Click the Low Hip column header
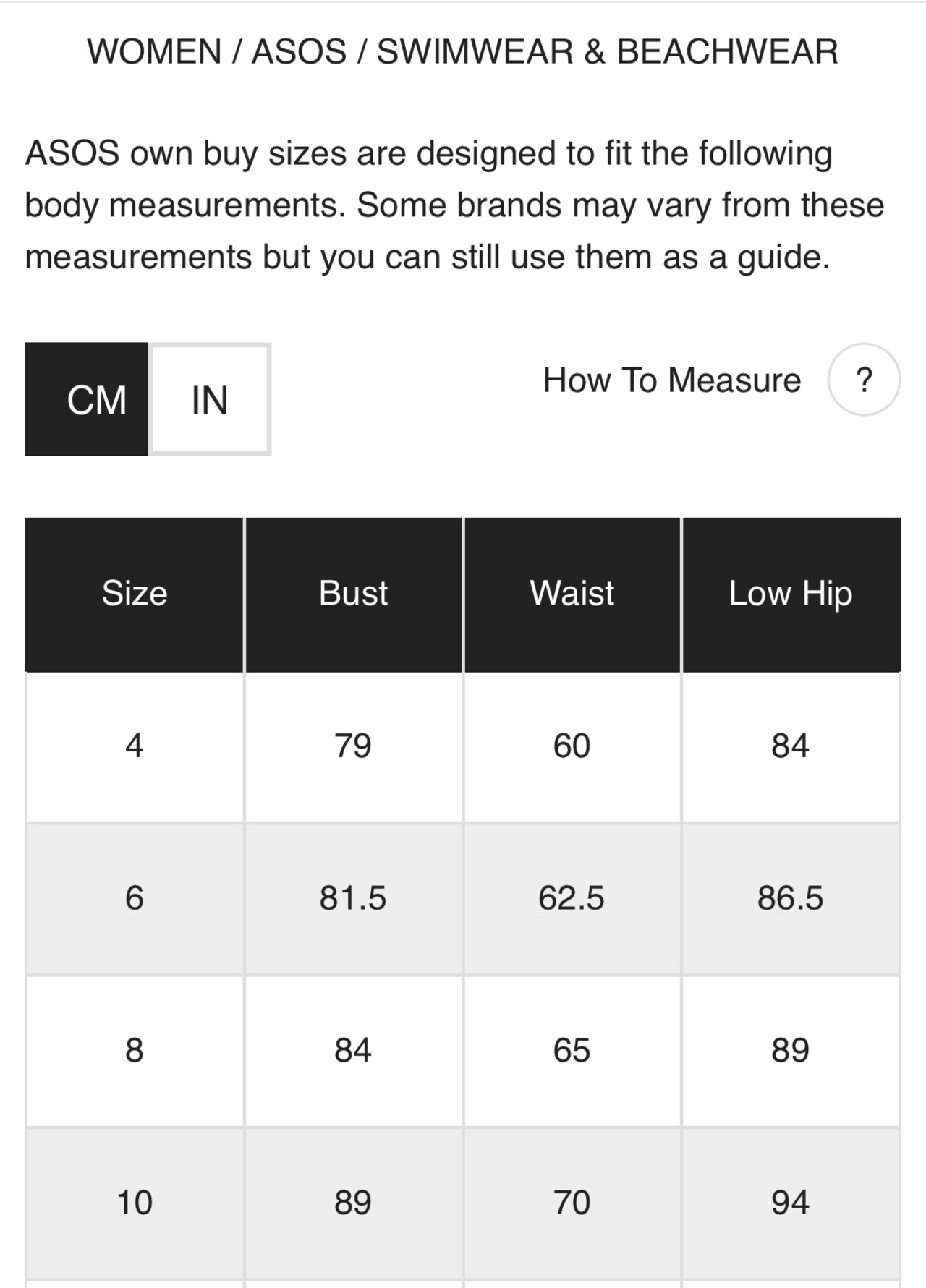 point(791,594)
